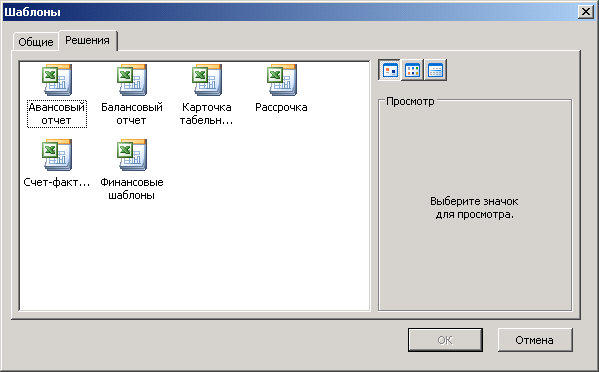The width and height of the screenshot is (599, 372).
Task: Click the Балансовый отчет label
Action: tap(132, 114)
